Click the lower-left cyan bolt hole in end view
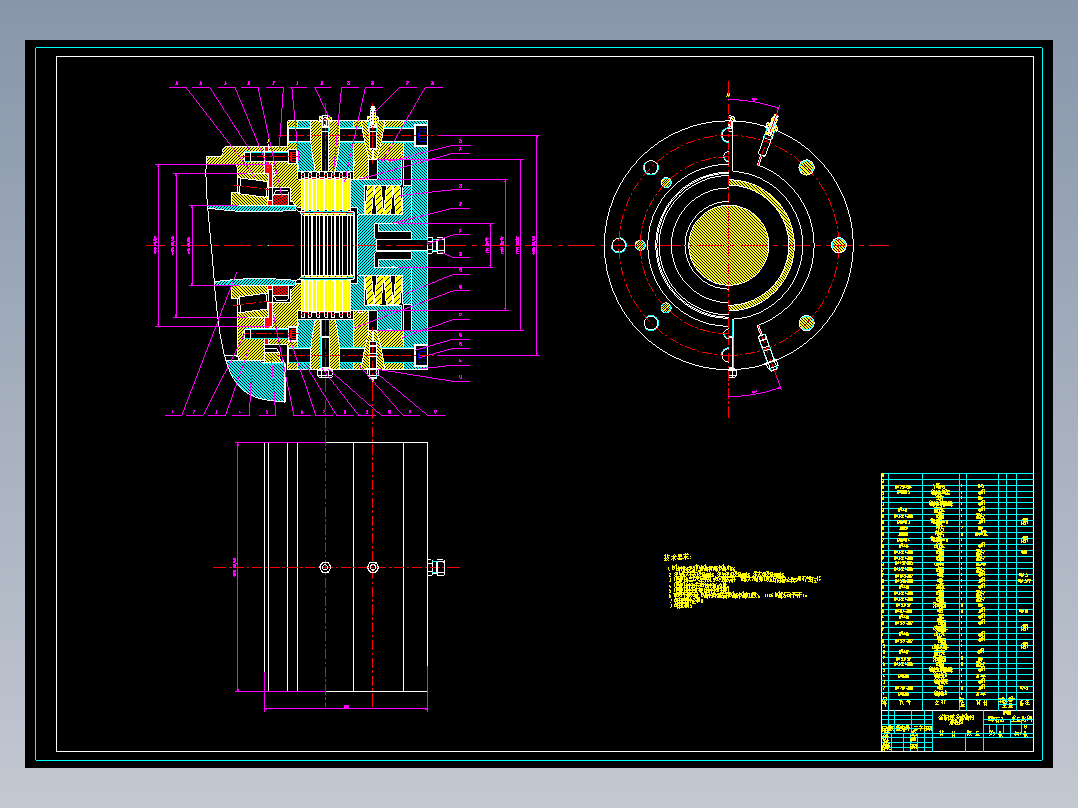 point(651,323)
